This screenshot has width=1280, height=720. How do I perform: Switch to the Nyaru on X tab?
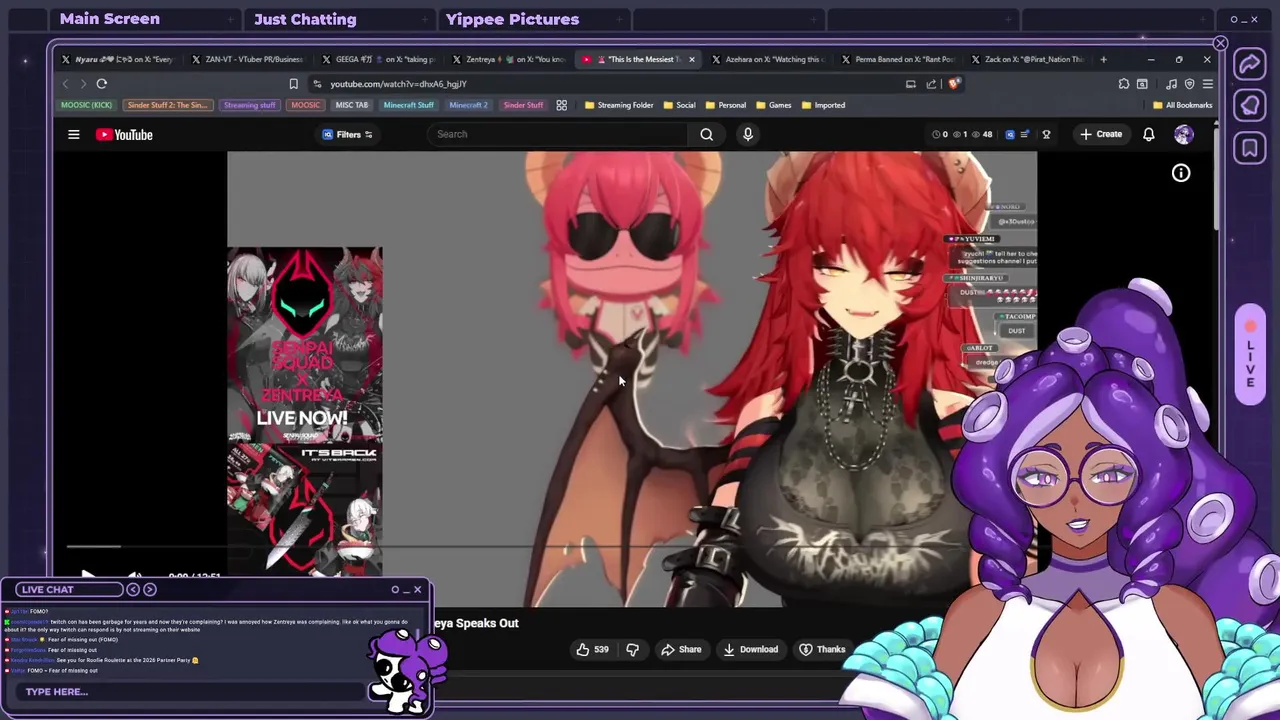[117, 59]
